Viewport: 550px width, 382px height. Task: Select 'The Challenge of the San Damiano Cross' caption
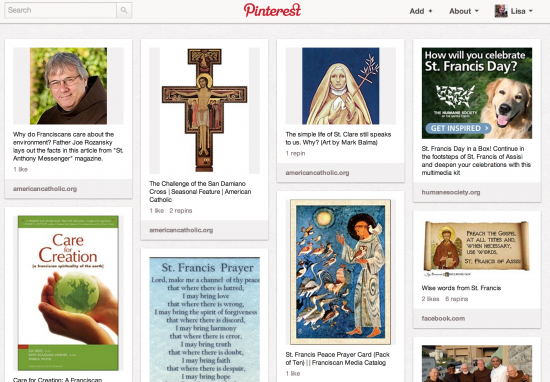pyautogui.click(x=200, y=192)
